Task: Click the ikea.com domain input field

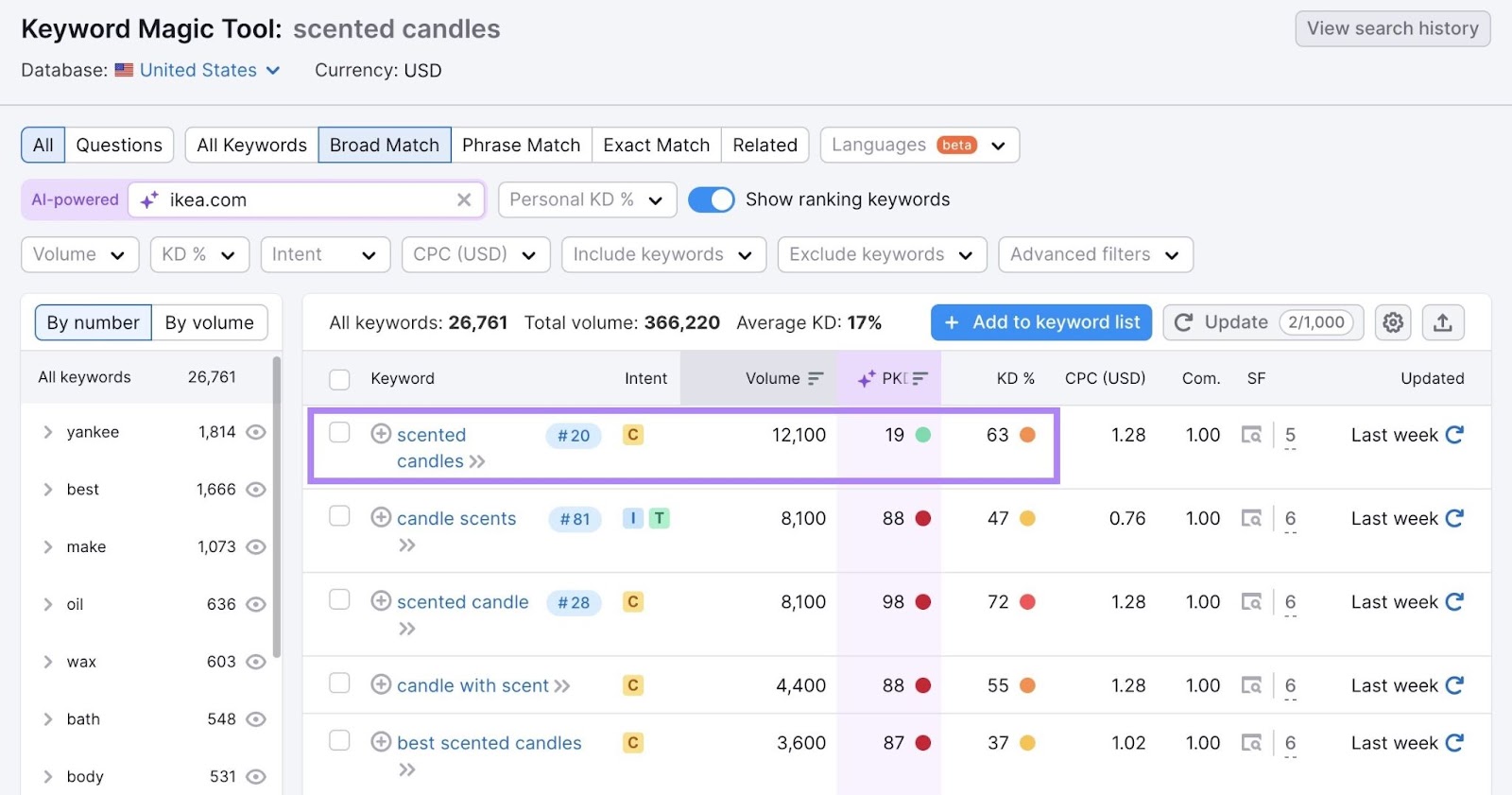Action: click(x=306, y=199)
